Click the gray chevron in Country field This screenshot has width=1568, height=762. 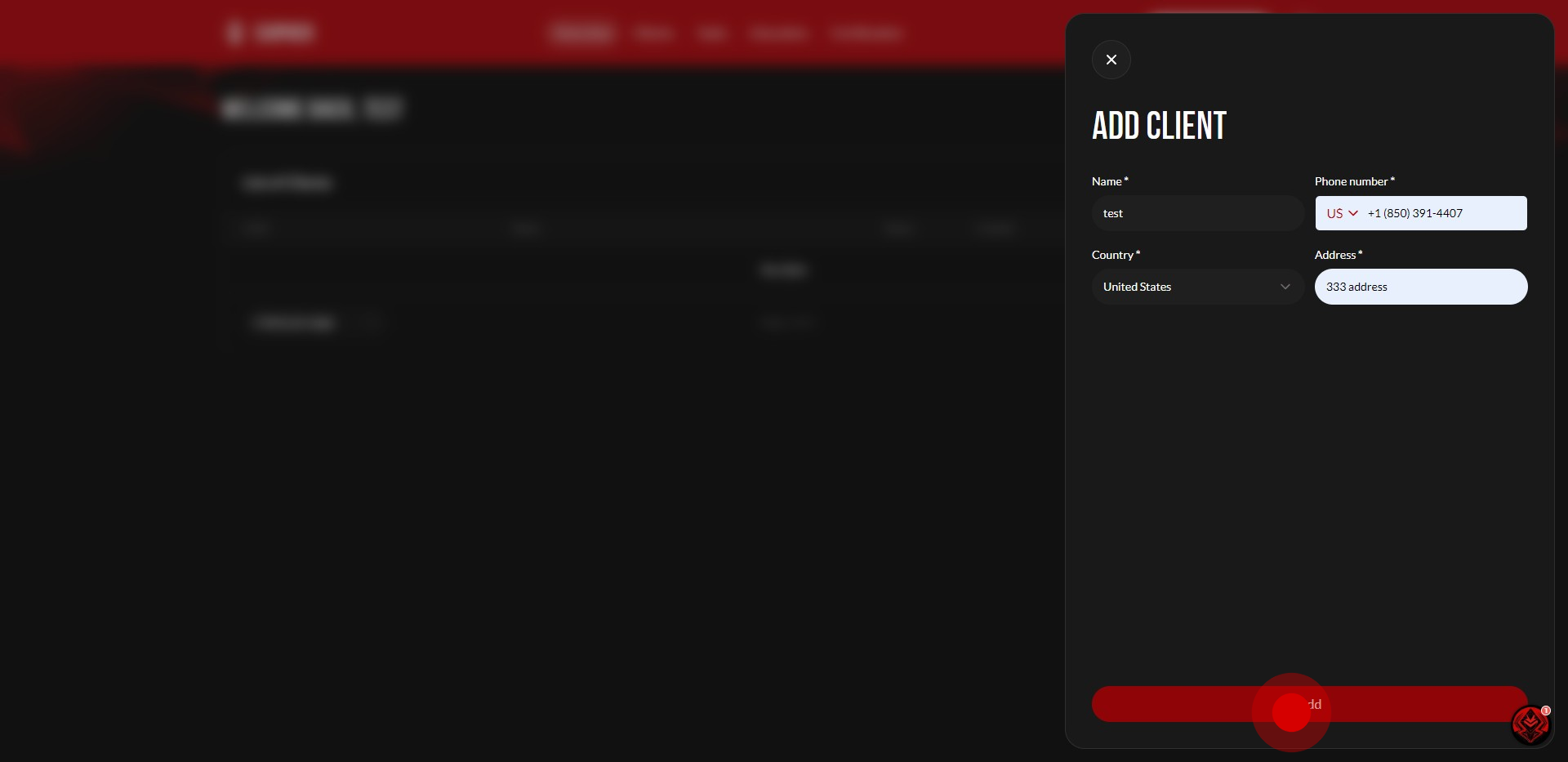(1285, 287)
